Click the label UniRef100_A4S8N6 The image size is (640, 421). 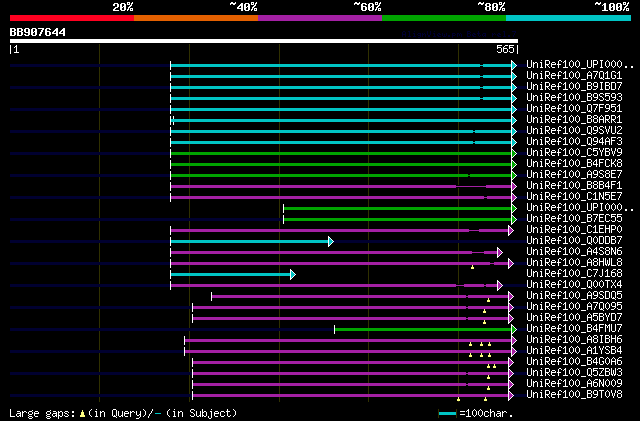(x=574, y=252)
